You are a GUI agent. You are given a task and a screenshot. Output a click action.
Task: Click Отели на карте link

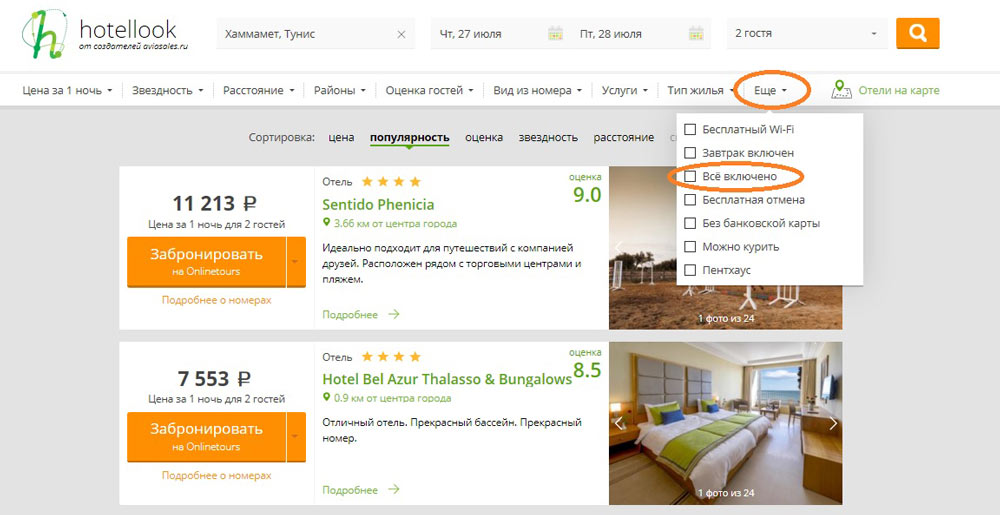pyautogui.click(x=899, y=91)
